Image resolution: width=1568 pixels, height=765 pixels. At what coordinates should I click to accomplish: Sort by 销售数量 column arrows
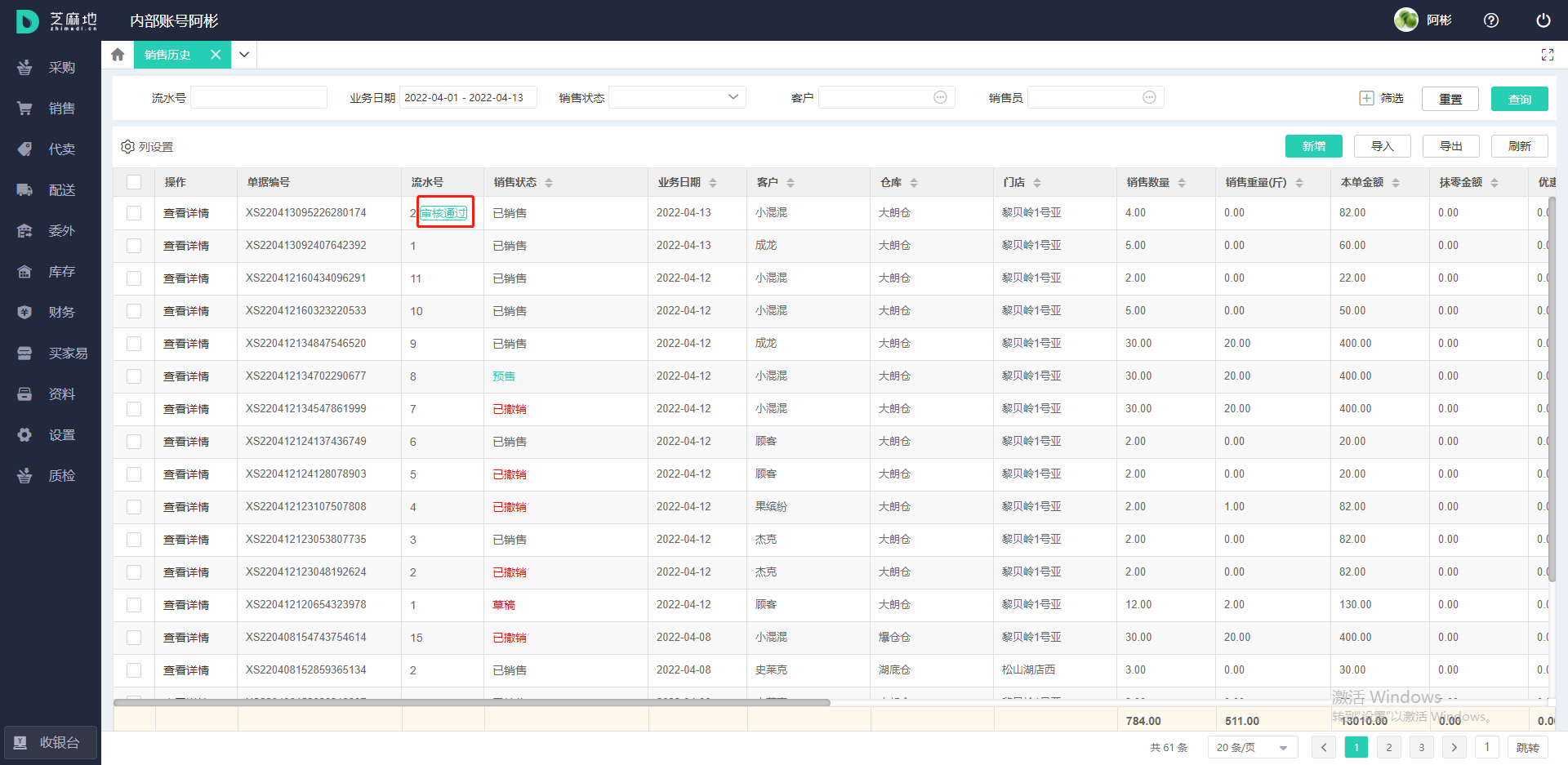point(1182,183)
